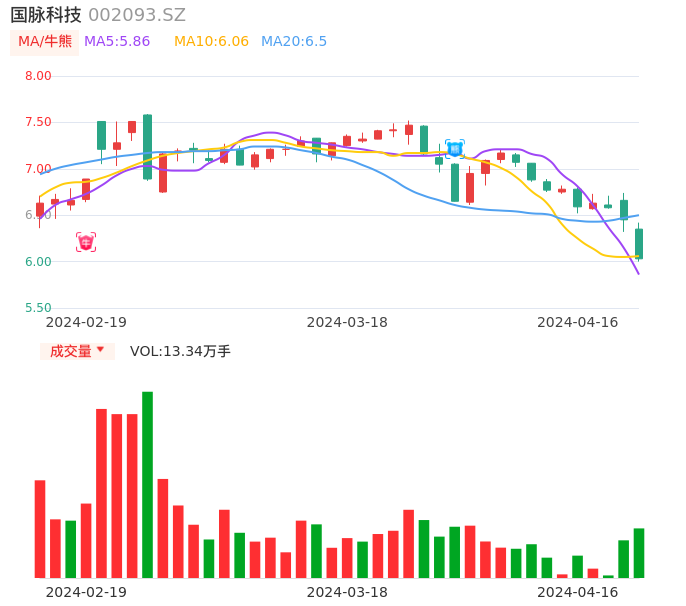Image resolution: width=686 pixels, height=606 pixels.
Task: Click the red bull signal marker icon
Action: click(86, 242)
